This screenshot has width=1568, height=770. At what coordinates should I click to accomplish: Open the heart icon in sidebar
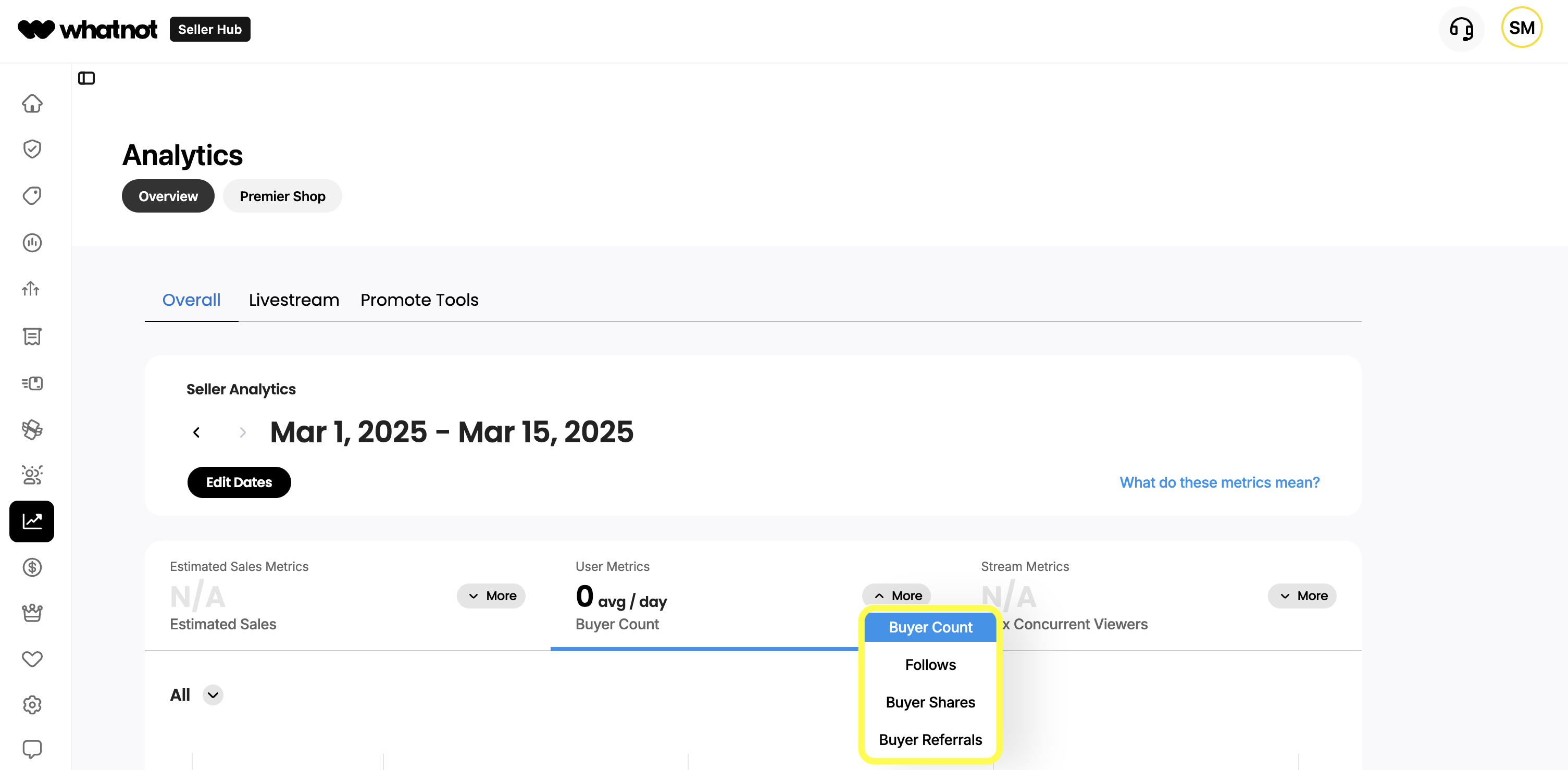[32, 659]
